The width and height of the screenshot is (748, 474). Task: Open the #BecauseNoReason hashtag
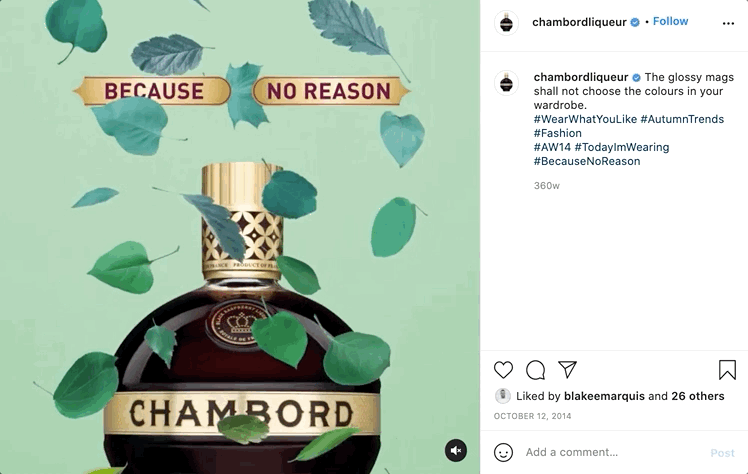pos(587,161)
